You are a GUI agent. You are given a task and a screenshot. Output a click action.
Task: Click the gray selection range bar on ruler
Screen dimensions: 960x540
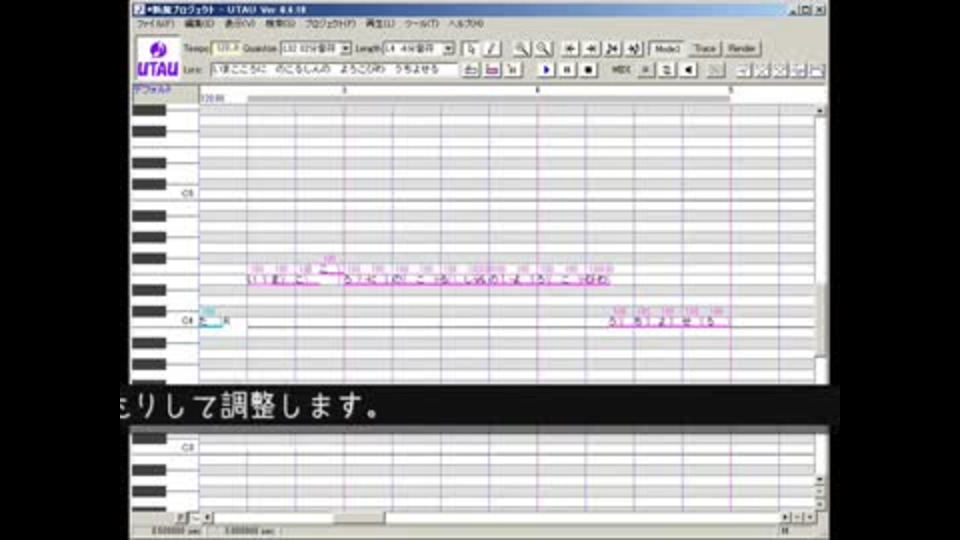[489, 98]
